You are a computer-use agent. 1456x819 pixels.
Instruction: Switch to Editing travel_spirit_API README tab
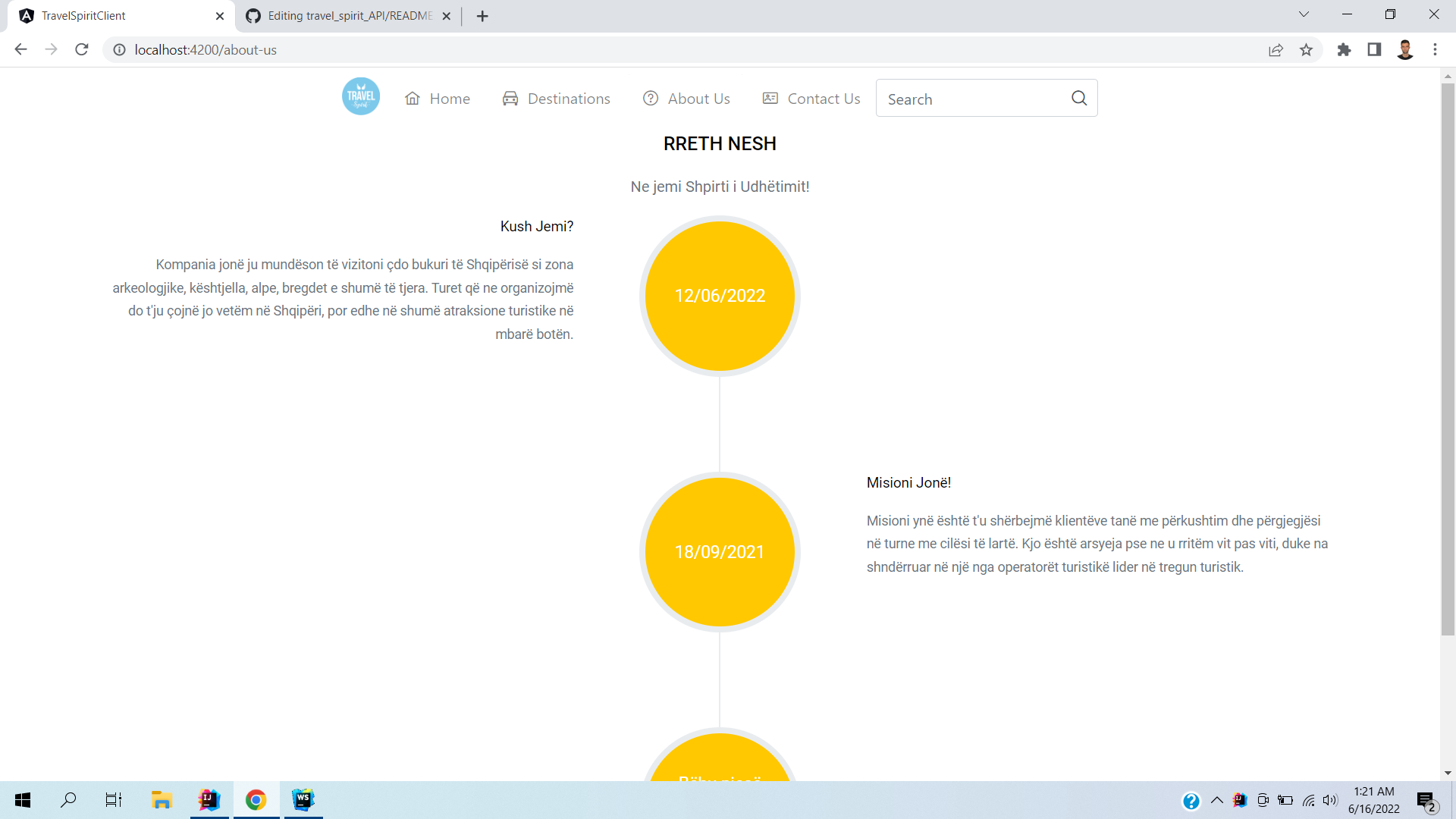pyautogui.click(x=350, y=16)
